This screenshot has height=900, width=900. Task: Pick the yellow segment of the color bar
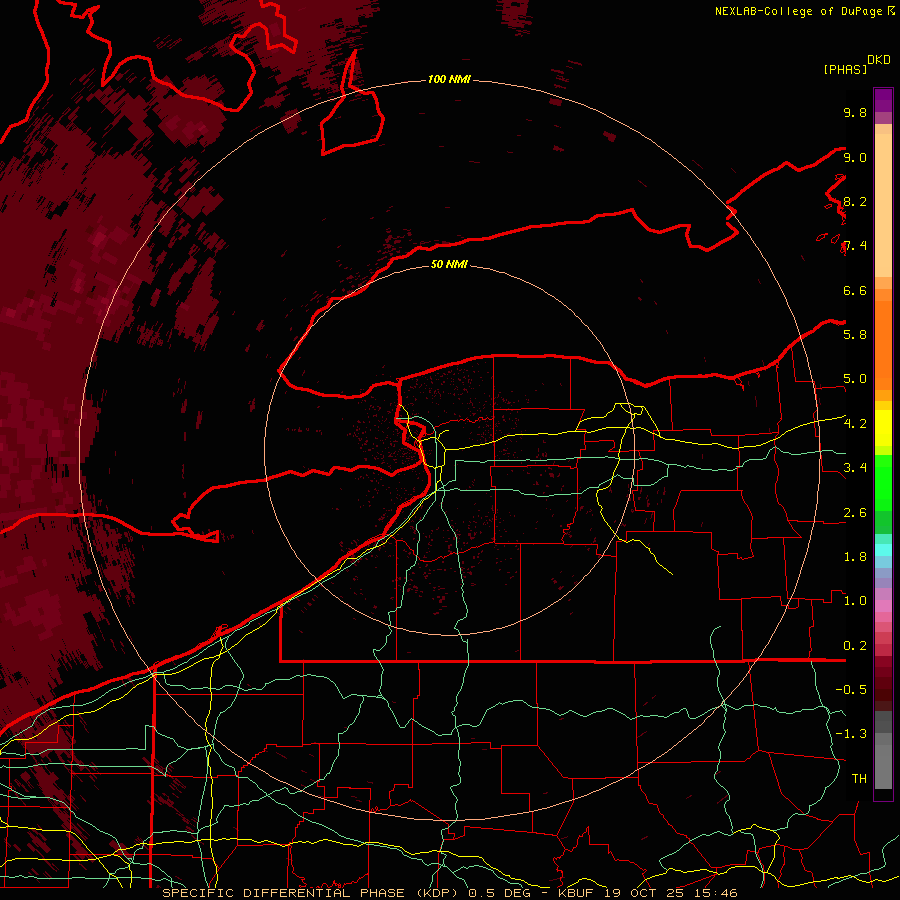(x=883, y=428)
